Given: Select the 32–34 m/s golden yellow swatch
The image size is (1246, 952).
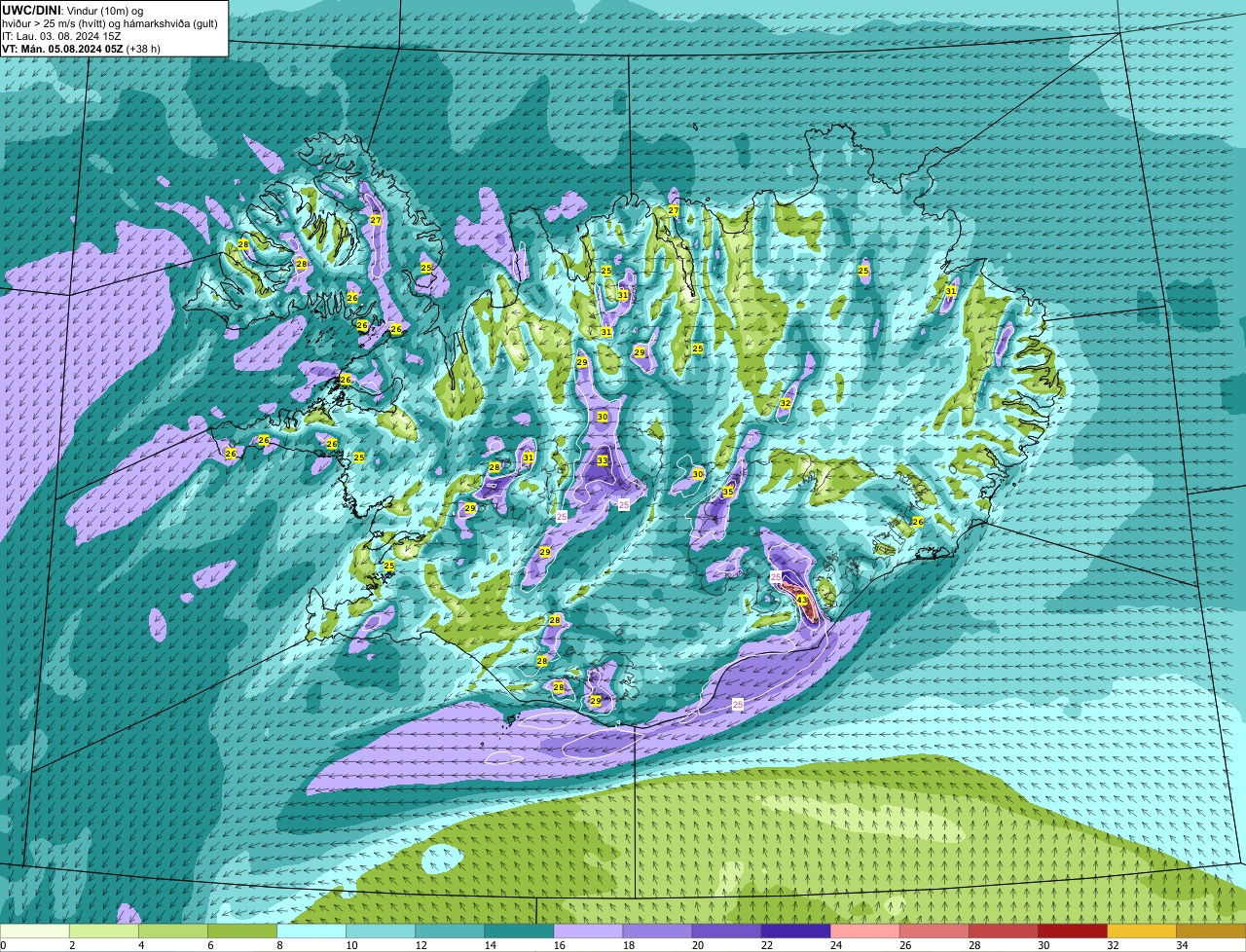Looking at the screenshot, I should pos(1141,931).
